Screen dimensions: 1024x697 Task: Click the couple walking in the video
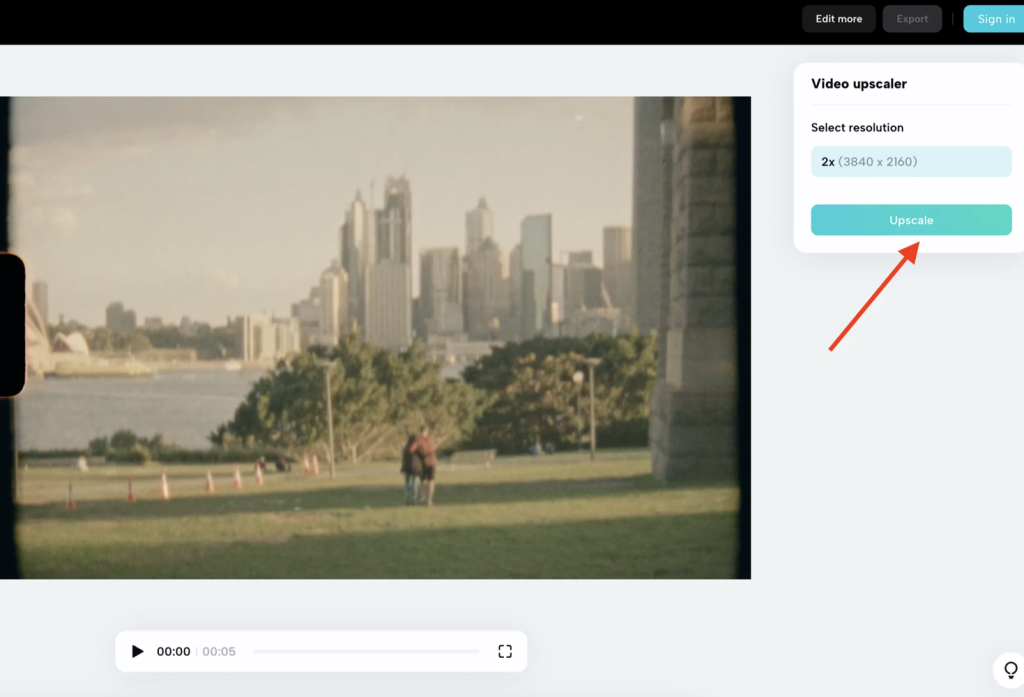[419, 465]
